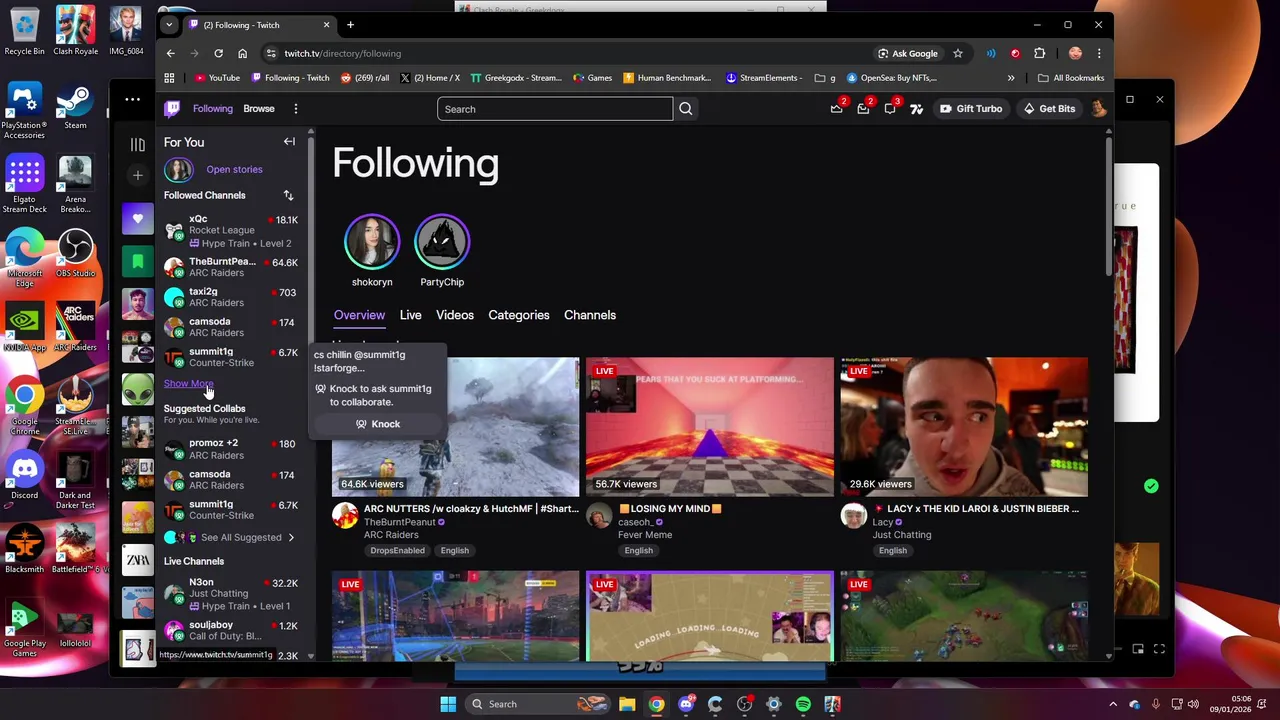Open caseoh_ lava stream thumbnail
This screenshot has width=1280, height=720.
point(710,427)
